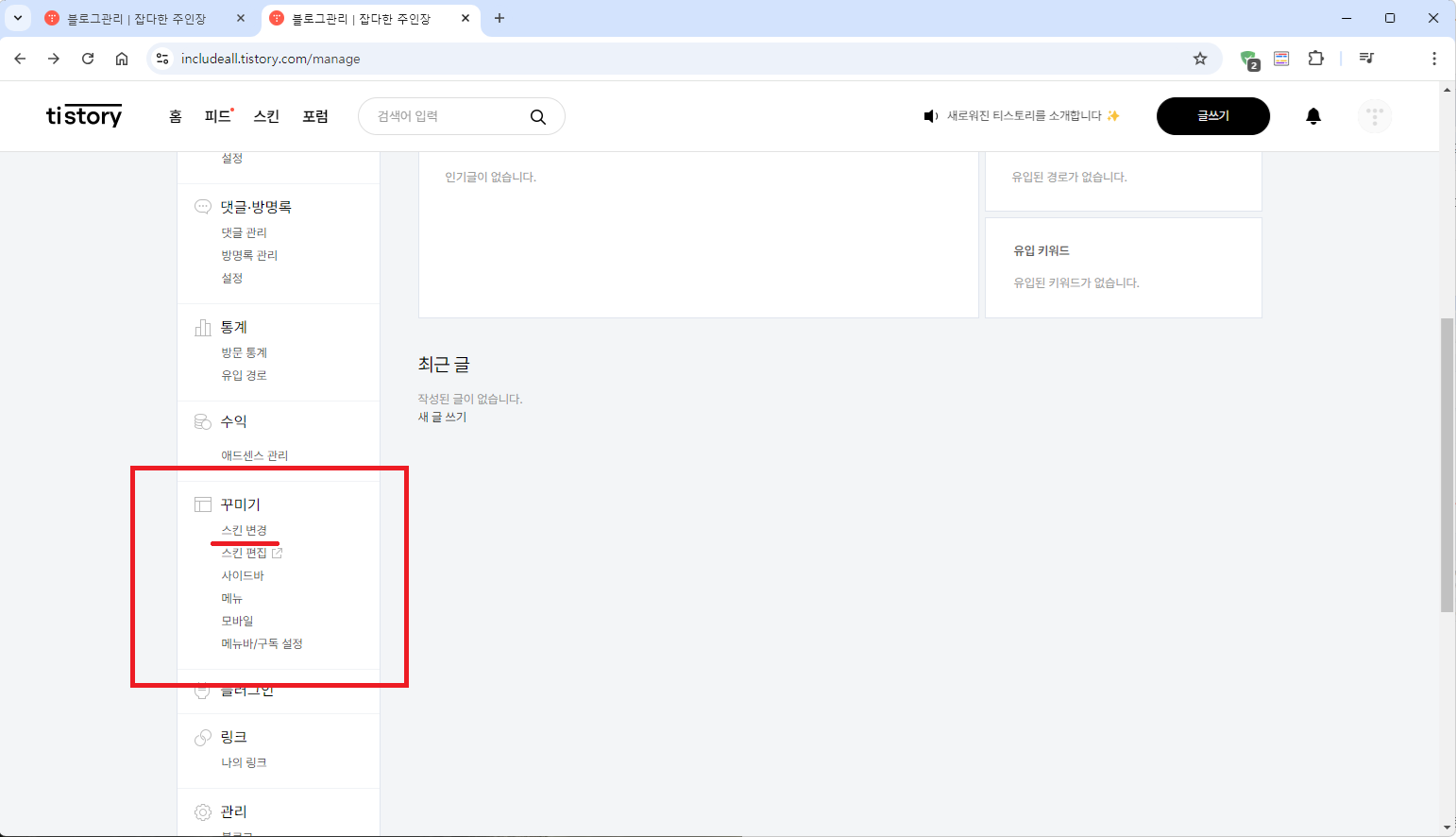Click the 관리 gear icon

(203, 812)
